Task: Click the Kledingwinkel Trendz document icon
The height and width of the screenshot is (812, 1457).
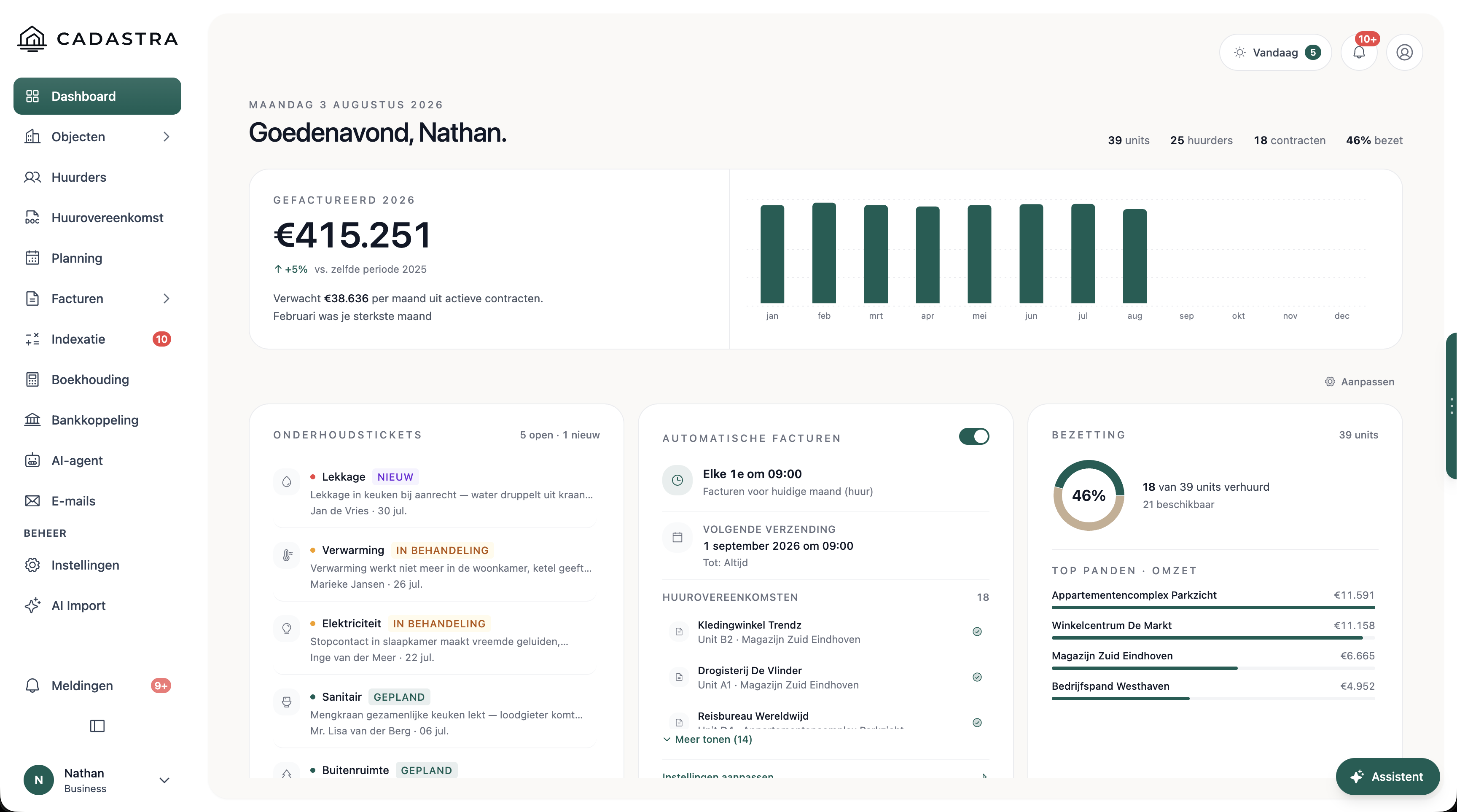Action: click(x=679, y=632)
